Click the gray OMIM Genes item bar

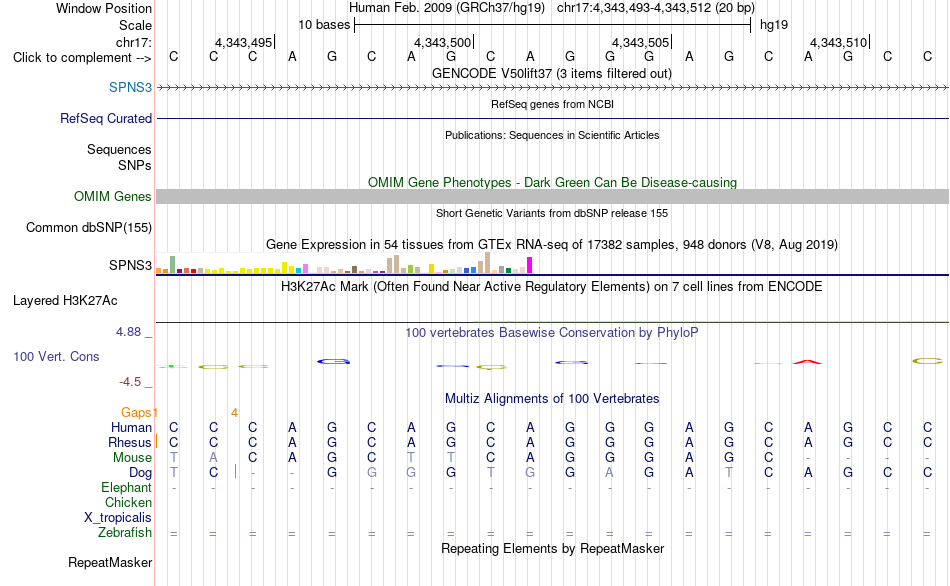tap(553, 196)
